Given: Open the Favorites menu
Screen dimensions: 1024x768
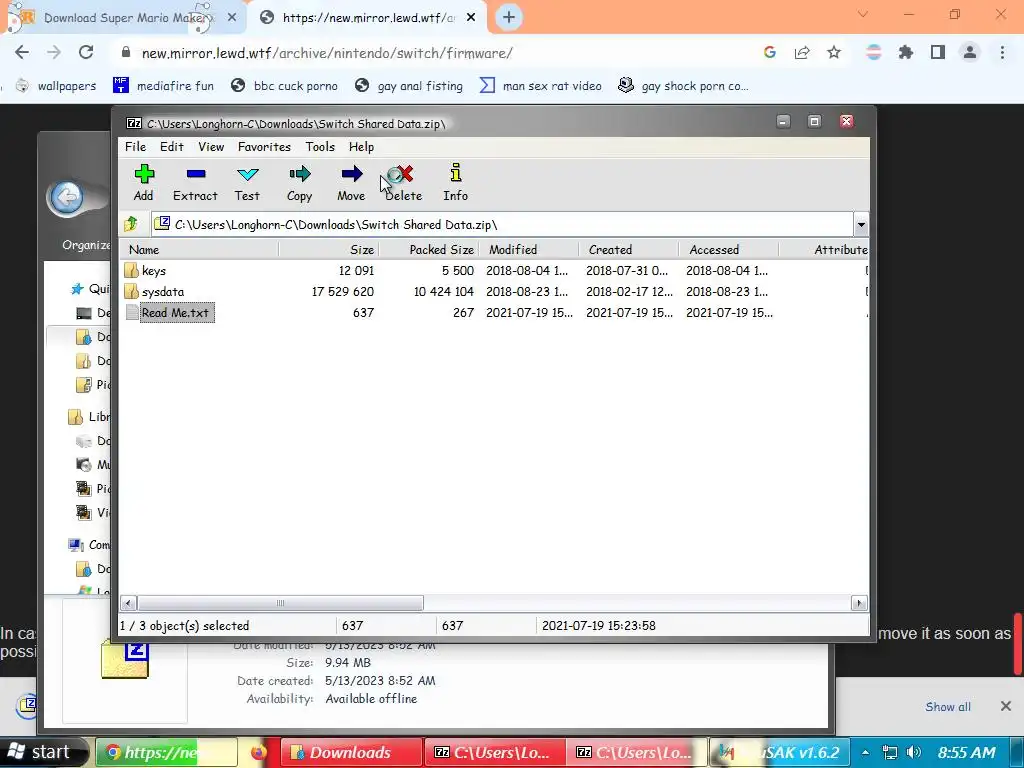Looking at the screenshot, I should 264,147.
